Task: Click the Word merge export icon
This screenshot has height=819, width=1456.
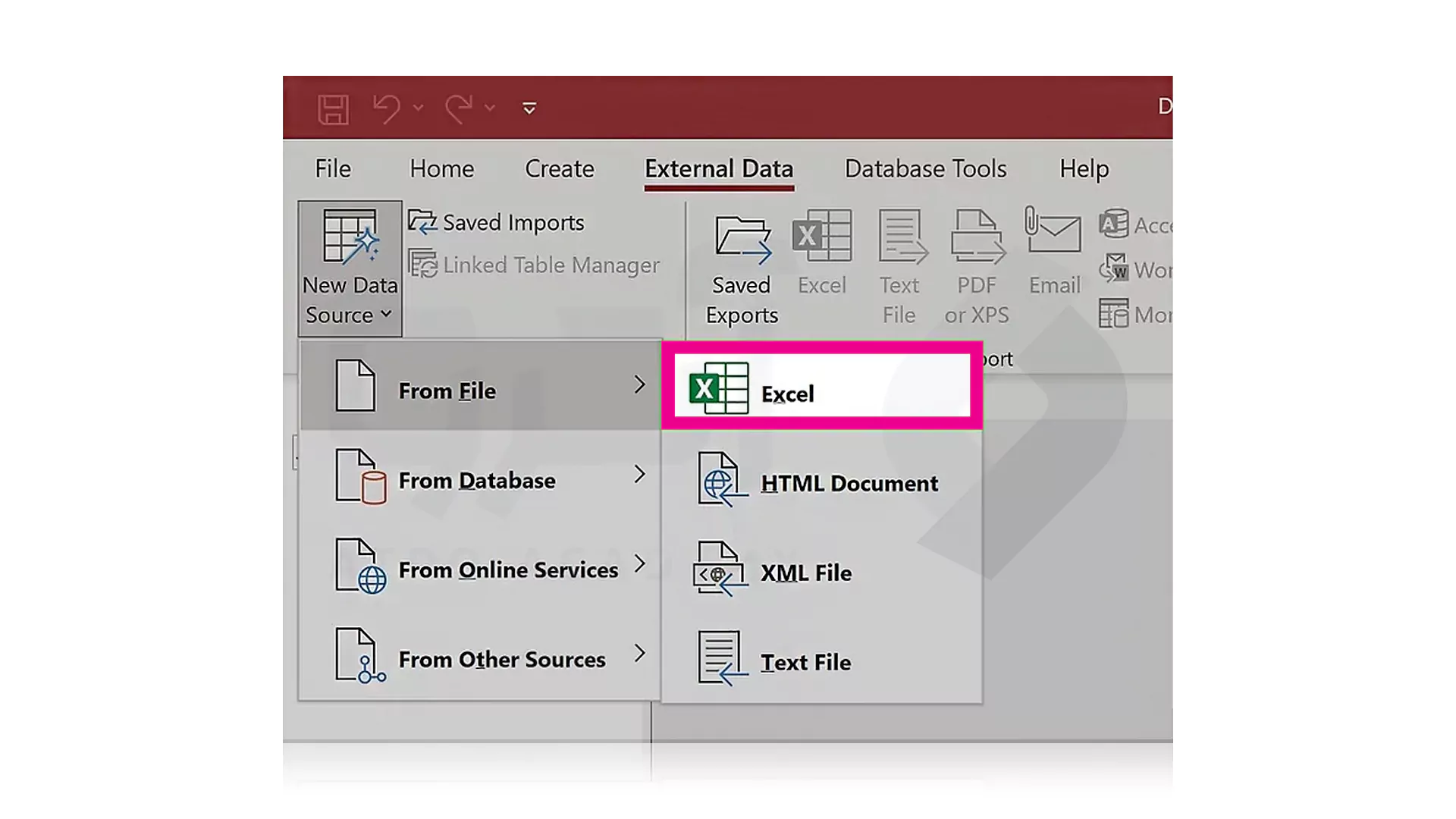Action: pos(1113,268)
